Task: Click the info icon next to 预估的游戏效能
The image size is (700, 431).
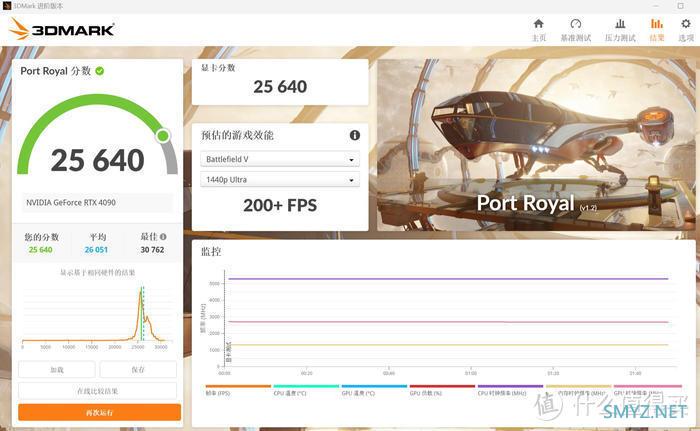Action: click(x=354, y=135)
